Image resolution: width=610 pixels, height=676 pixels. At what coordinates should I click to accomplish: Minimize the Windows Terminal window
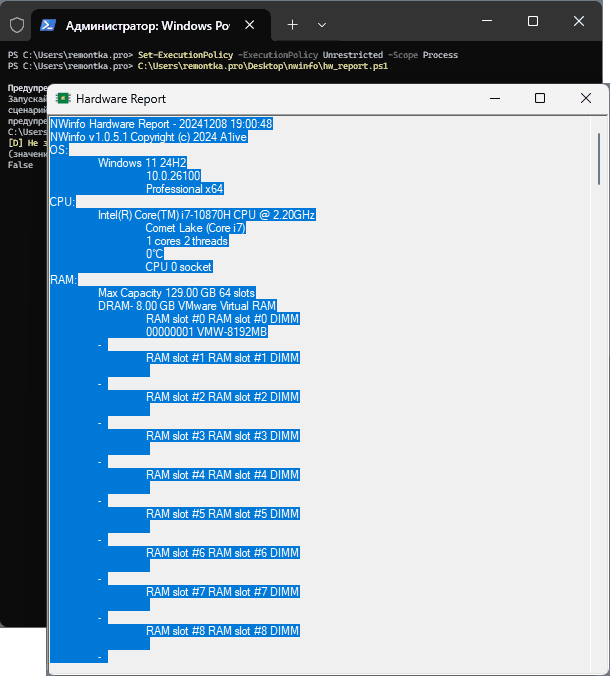(487, 21)
